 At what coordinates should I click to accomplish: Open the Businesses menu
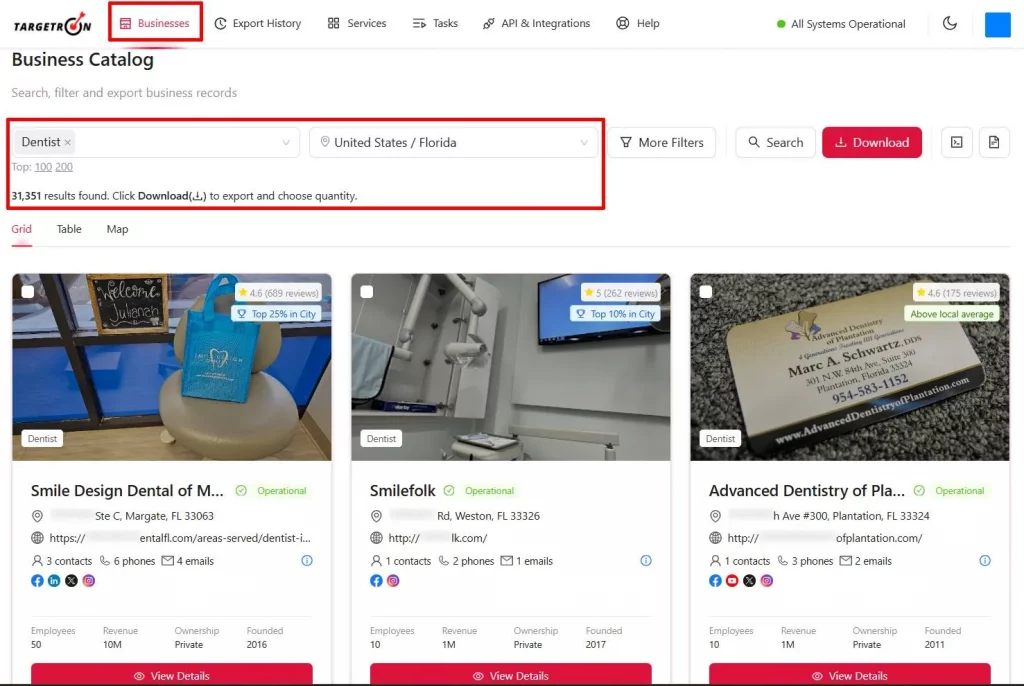tap(155, 24)
